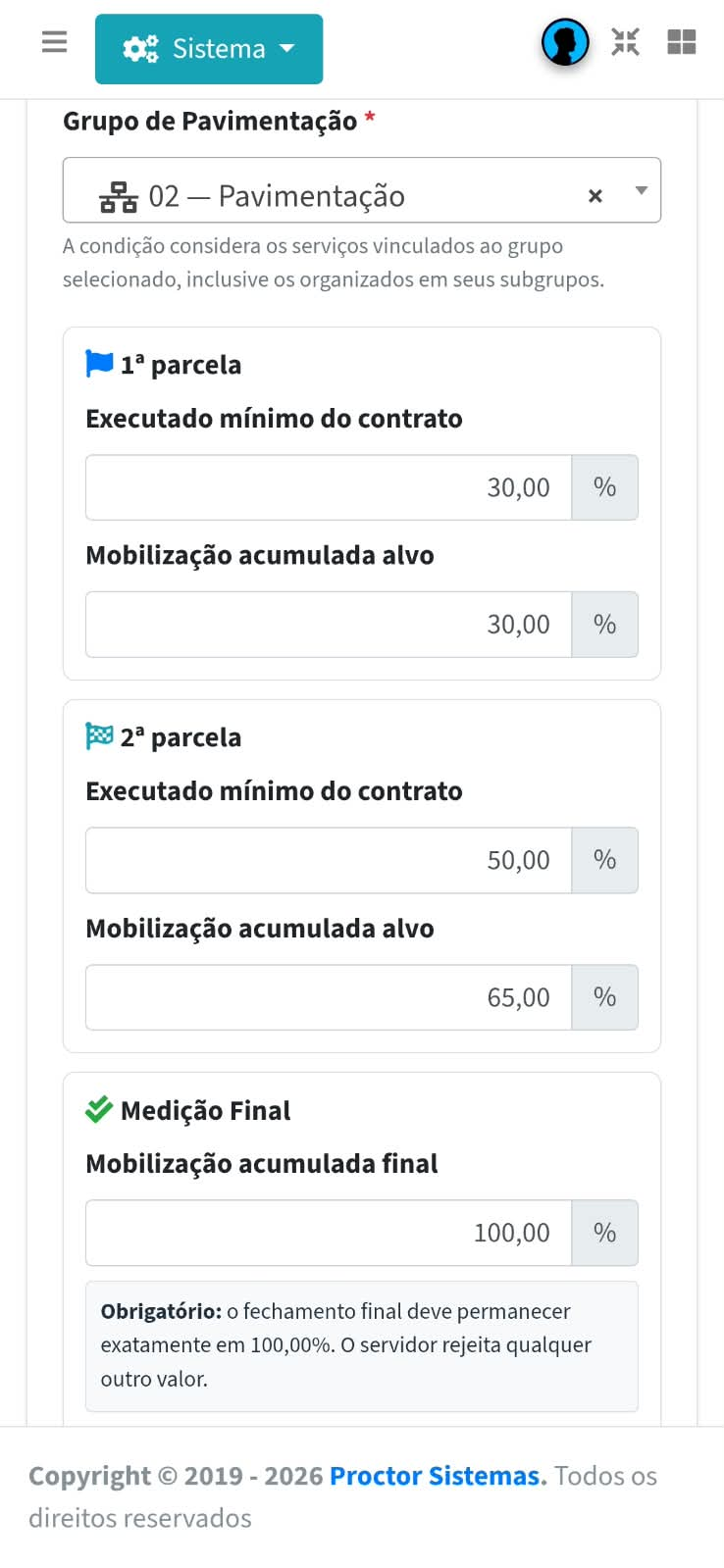Click the collapse fullscreen arrows icon
Image resolution: width=724 pixels, height=1568 pixels.
pos(625,42)
